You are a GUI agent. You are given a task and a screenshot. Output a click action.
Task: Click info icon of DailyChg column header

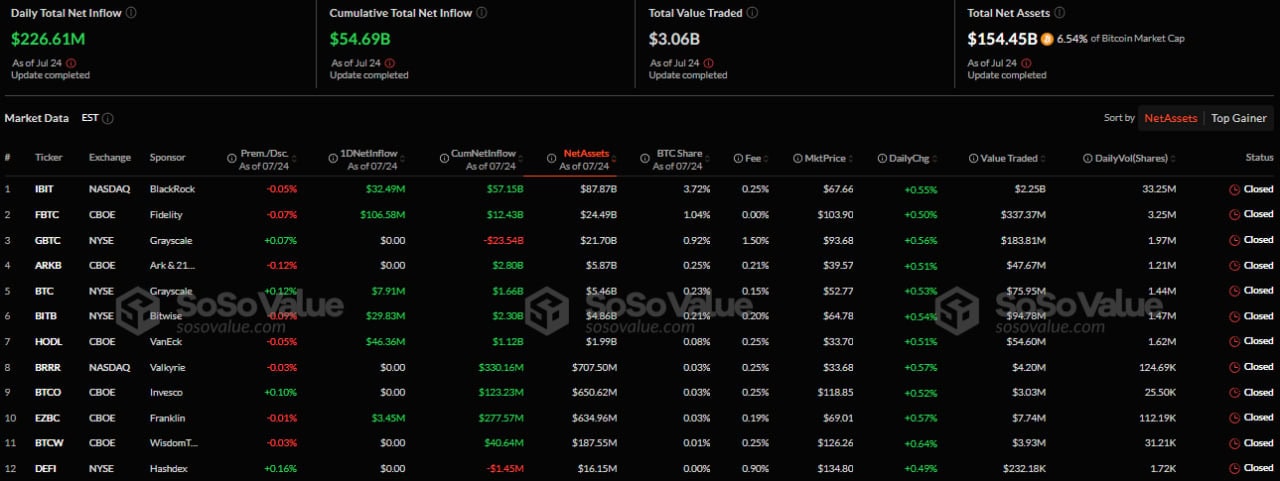[882, 158]
